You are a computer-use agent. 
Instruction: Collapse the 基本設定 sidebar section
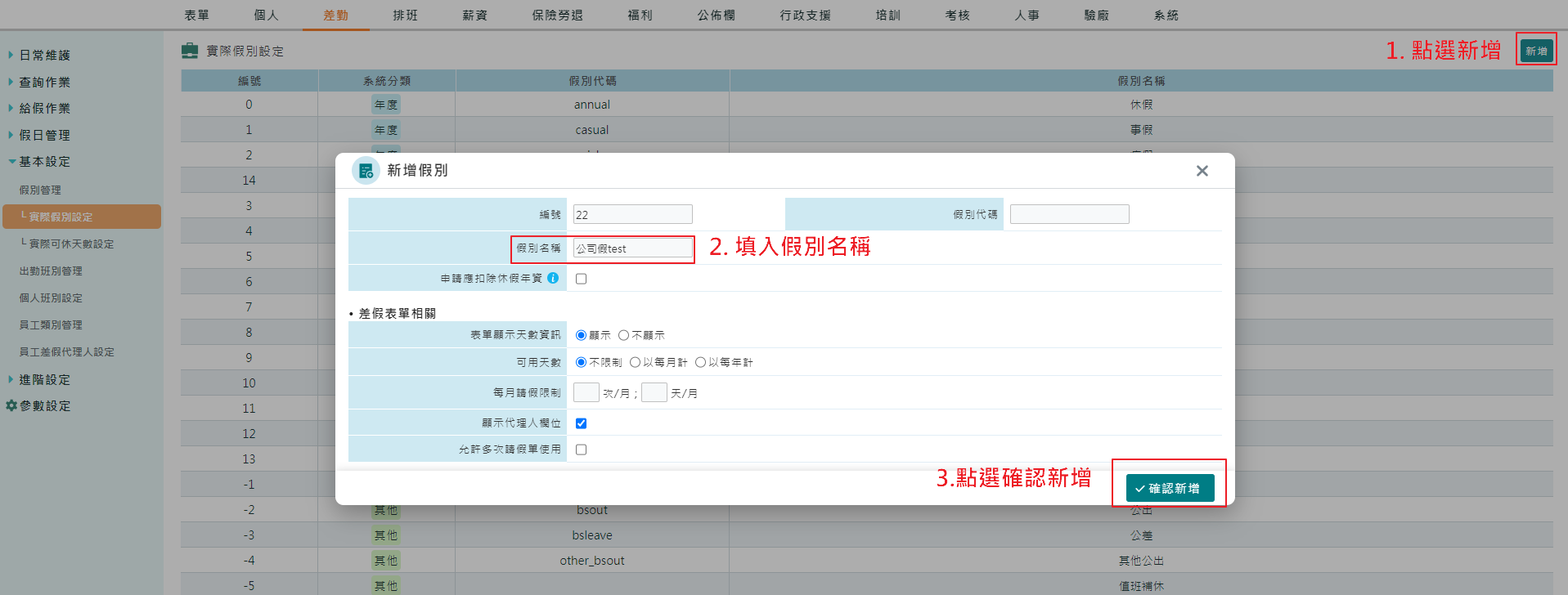coord(45,161)
